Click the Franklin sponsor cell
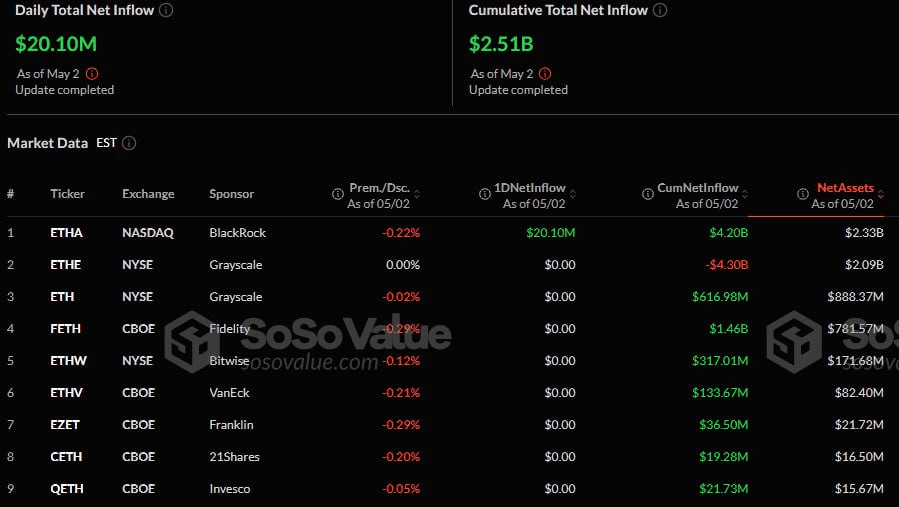Viewport: 899px width, 507px height. click(231, 425)
